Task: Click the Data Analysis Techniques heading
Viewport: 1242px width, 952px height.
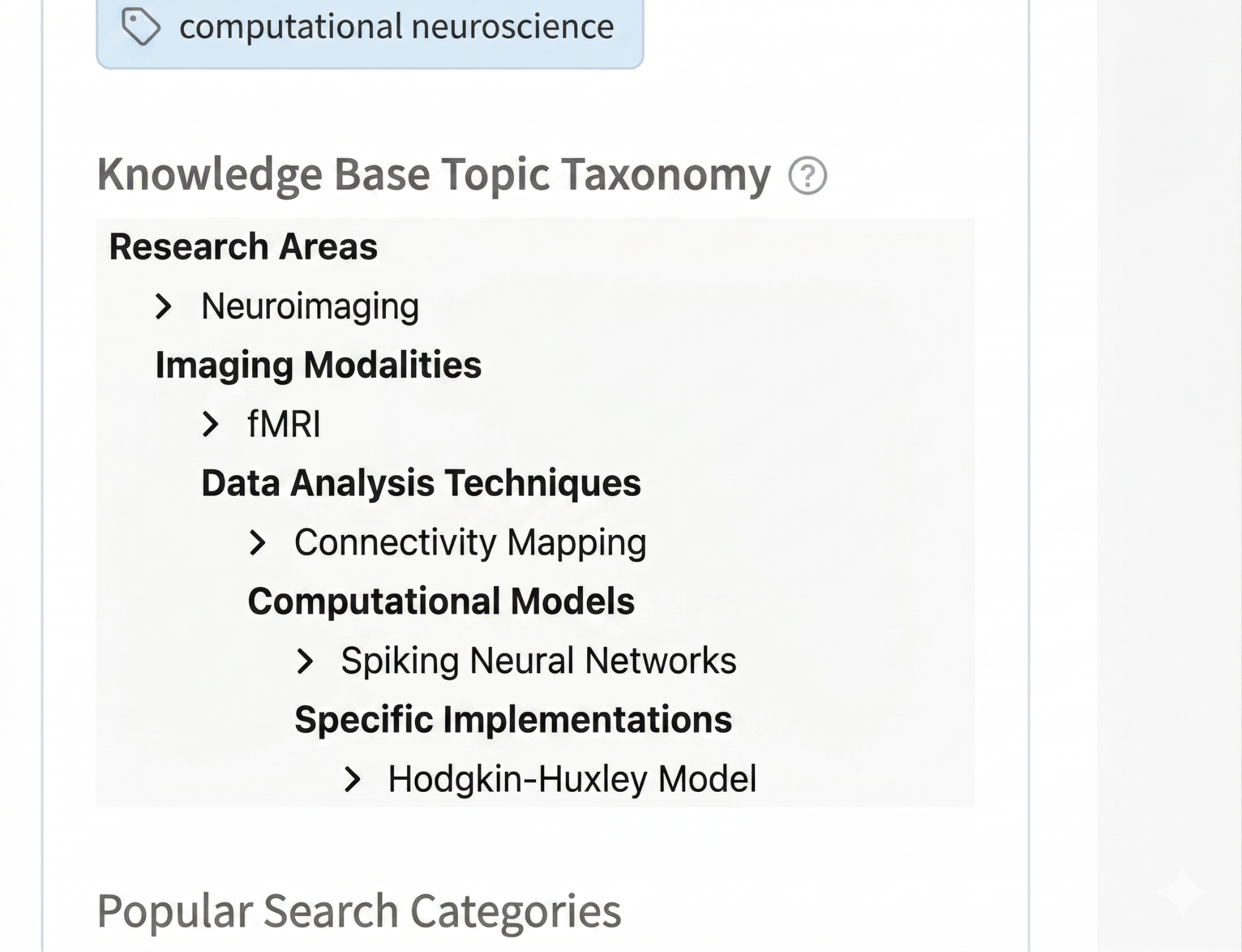Action: click(421, 483)
